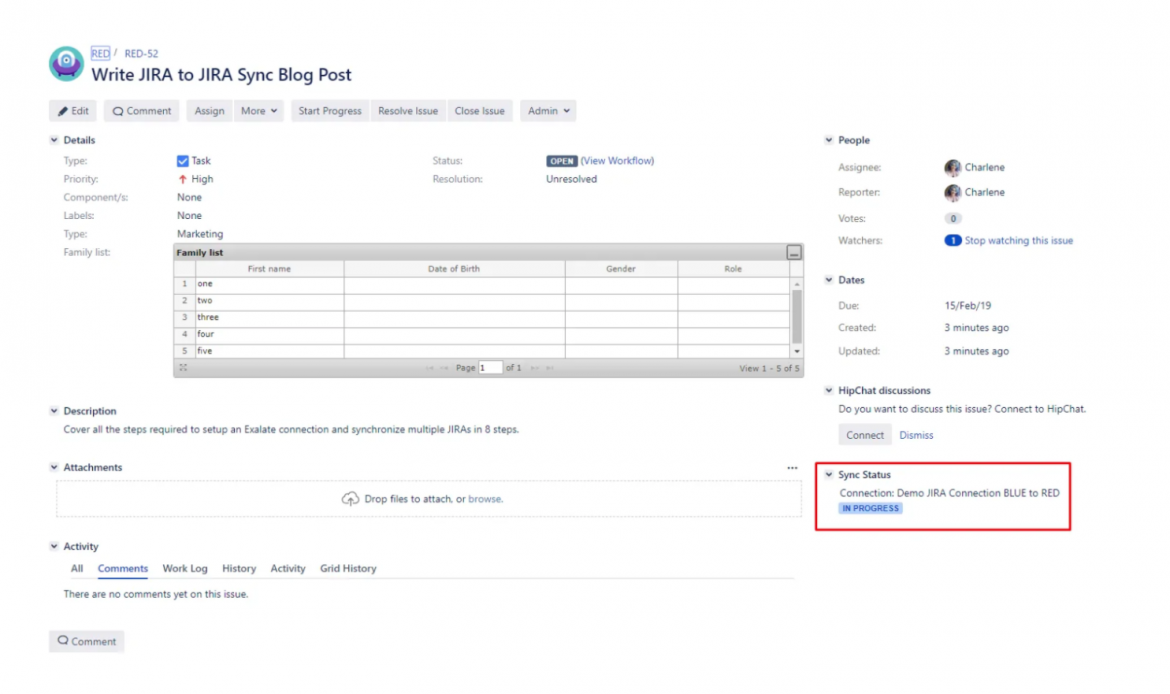Click Start Progress
Screen dimensions: 1170x694
pos(330,110)
